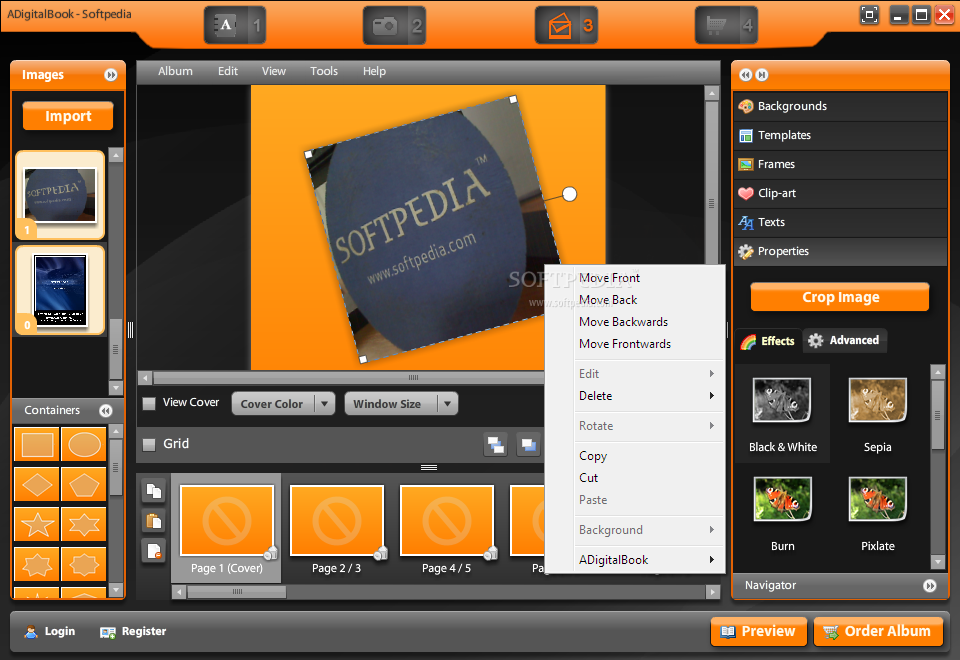The width and height of the screenshot is (960, 660).
Task: Click the Crop Image button
Action: click(840, 297)
